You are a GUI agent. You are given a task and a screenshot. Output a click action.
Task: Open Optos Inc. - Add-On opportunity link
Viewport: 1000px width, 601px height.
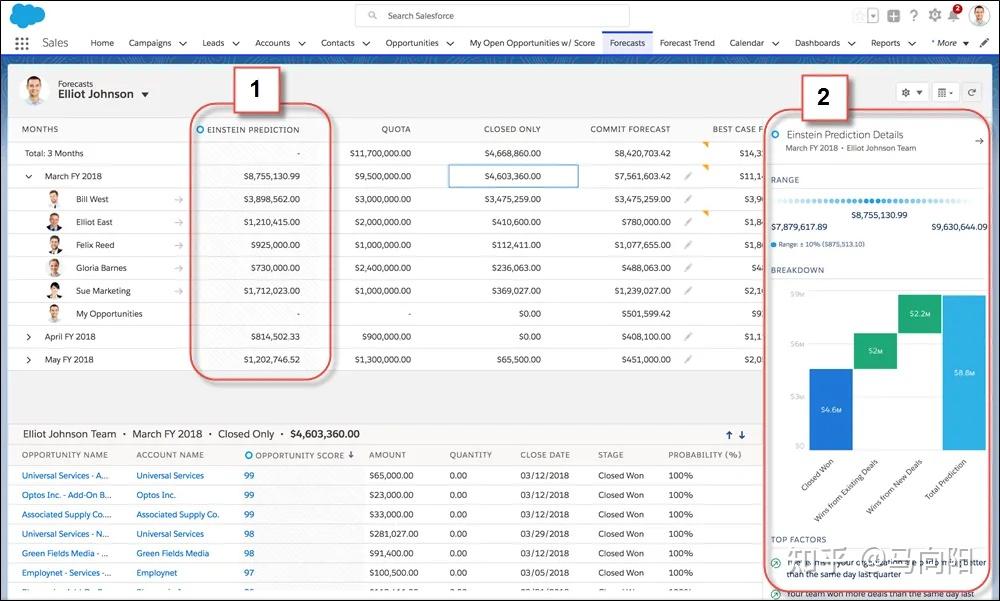coord(66,495)
